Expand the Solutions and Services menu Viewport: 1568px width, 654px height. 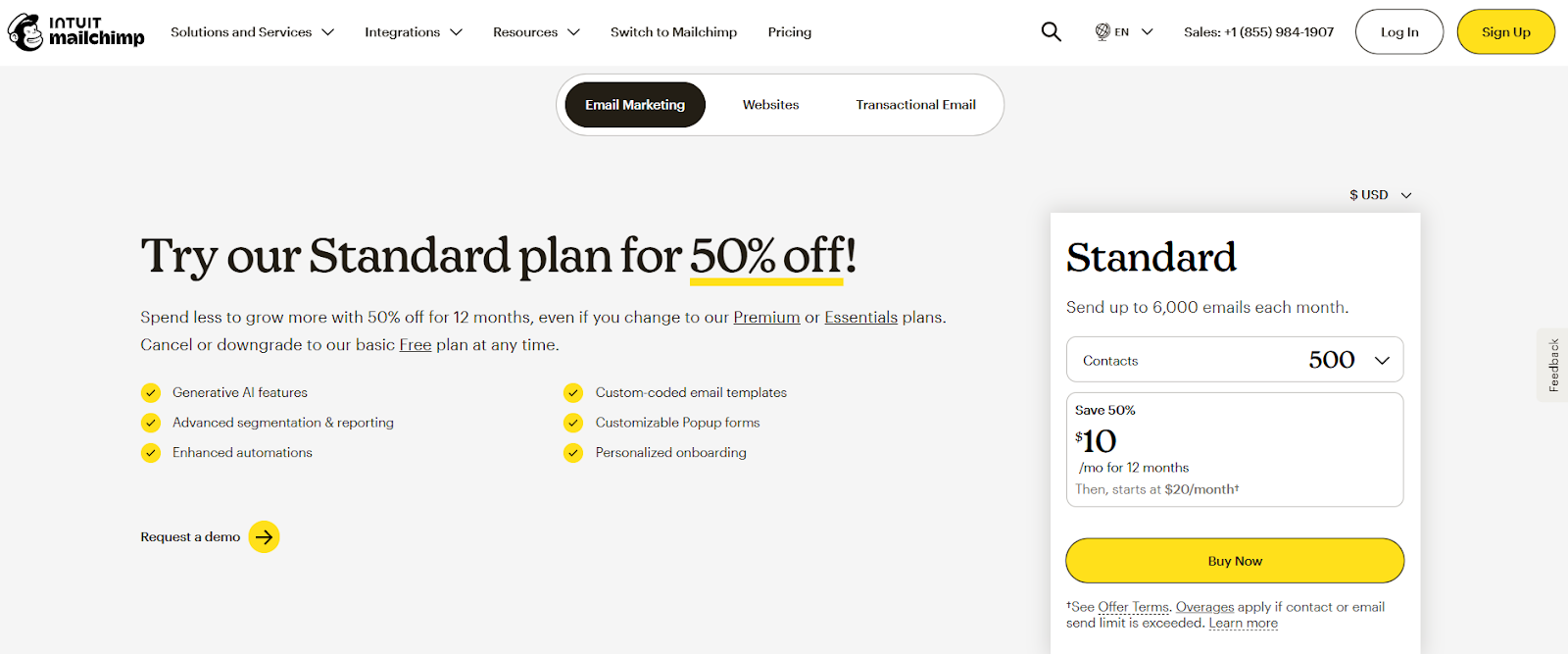coord(252,32)
